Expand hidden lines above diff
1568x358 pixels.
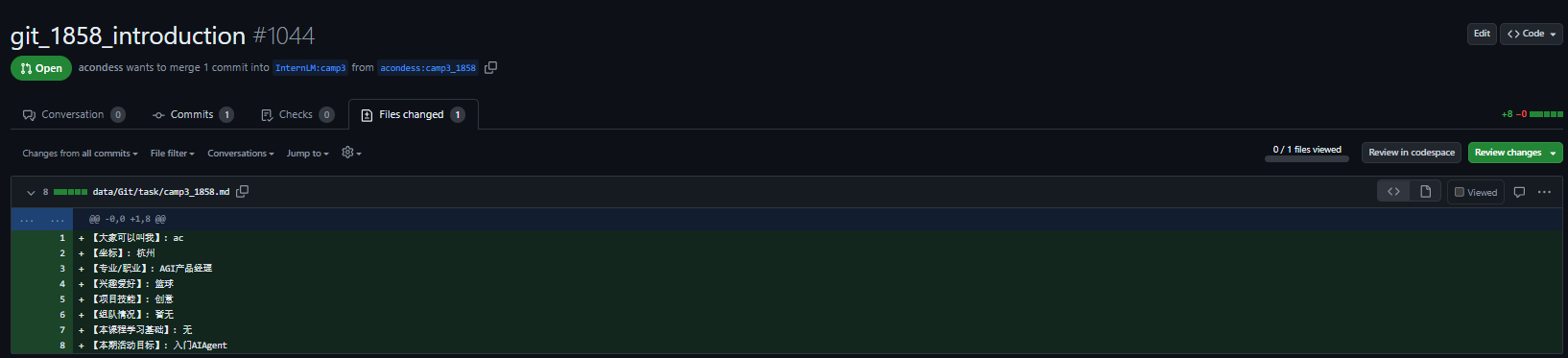click(x=41, y=219)
